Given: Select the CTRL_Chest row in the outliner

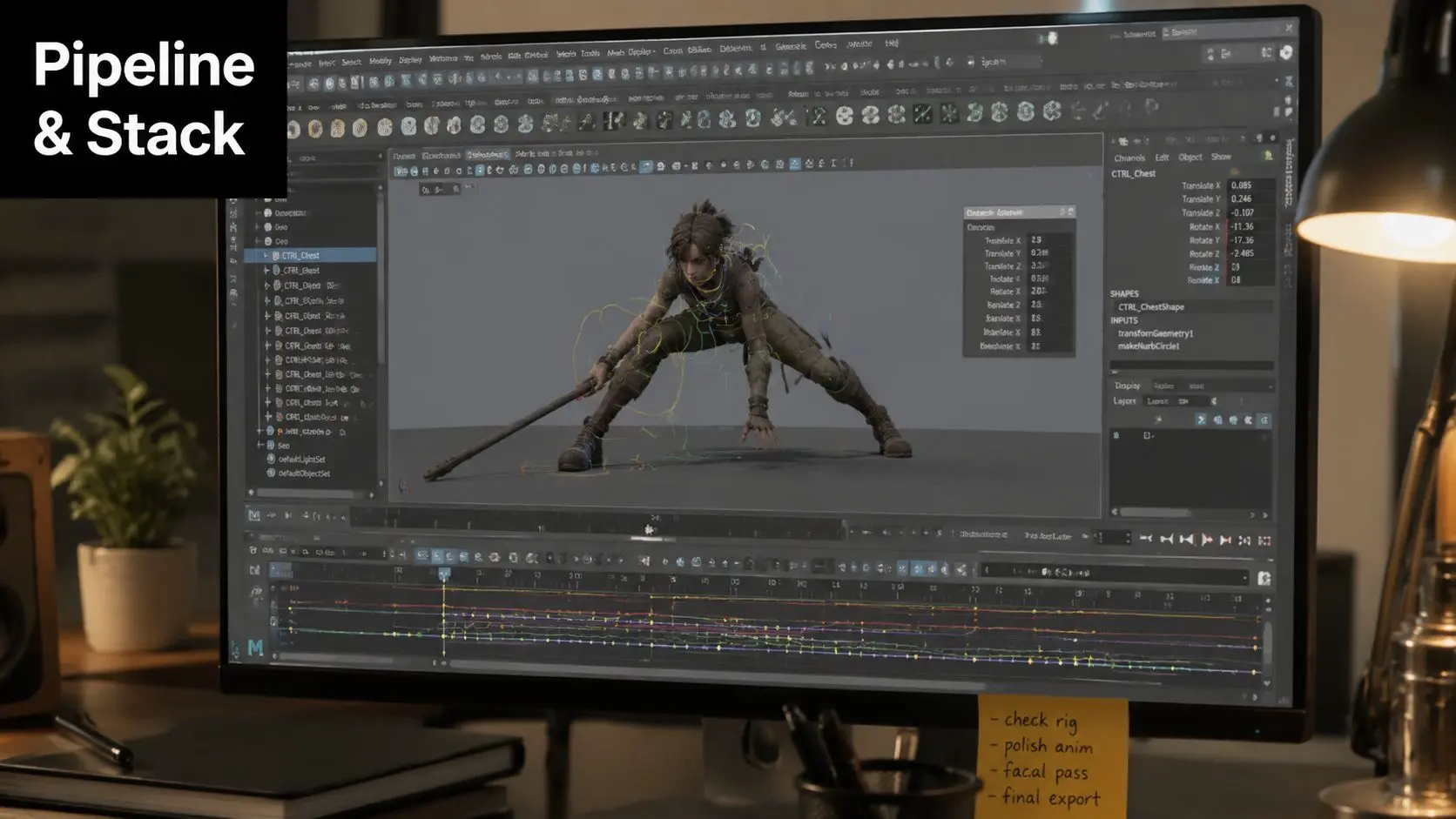Looking at the screenshot, I should click(311, 255).
